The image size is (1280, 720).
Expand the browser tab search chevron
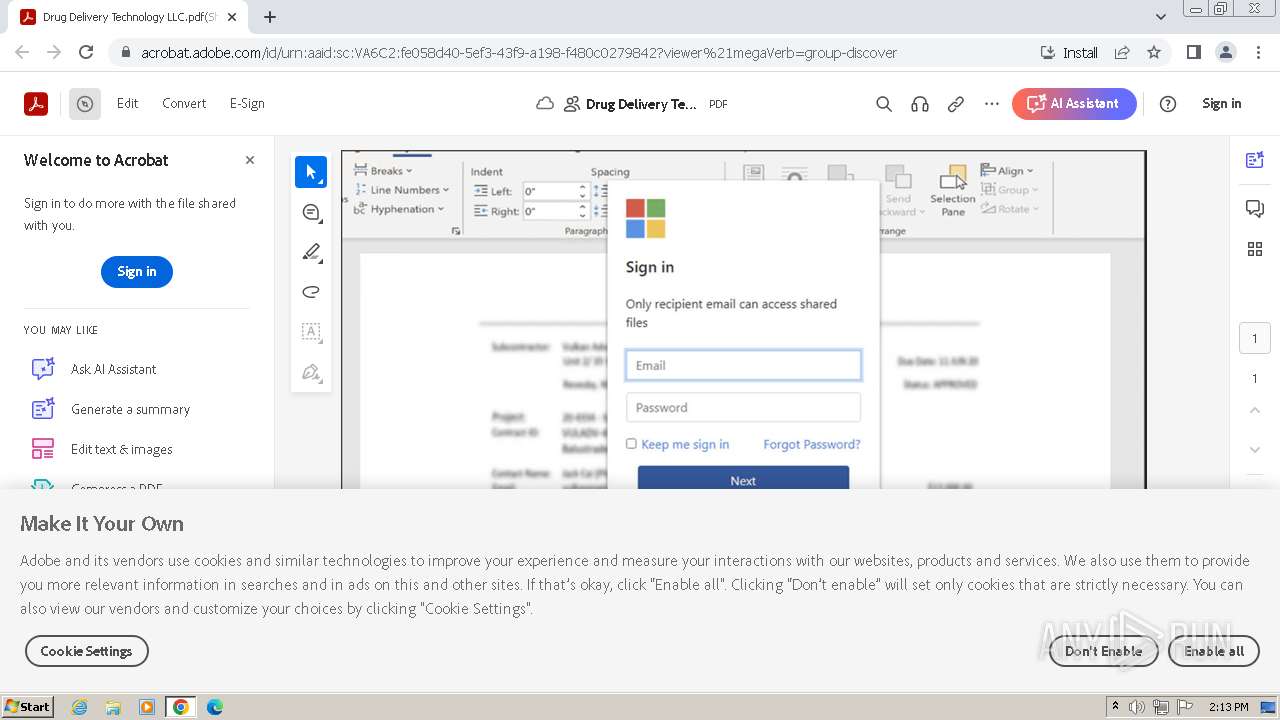pos(1161,17)
